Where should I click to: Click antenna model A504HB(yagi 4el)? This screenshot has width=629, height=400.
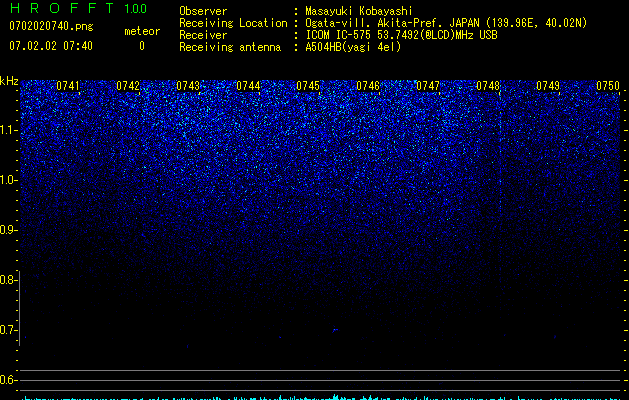pyautogui.click(x=353, y=47)
